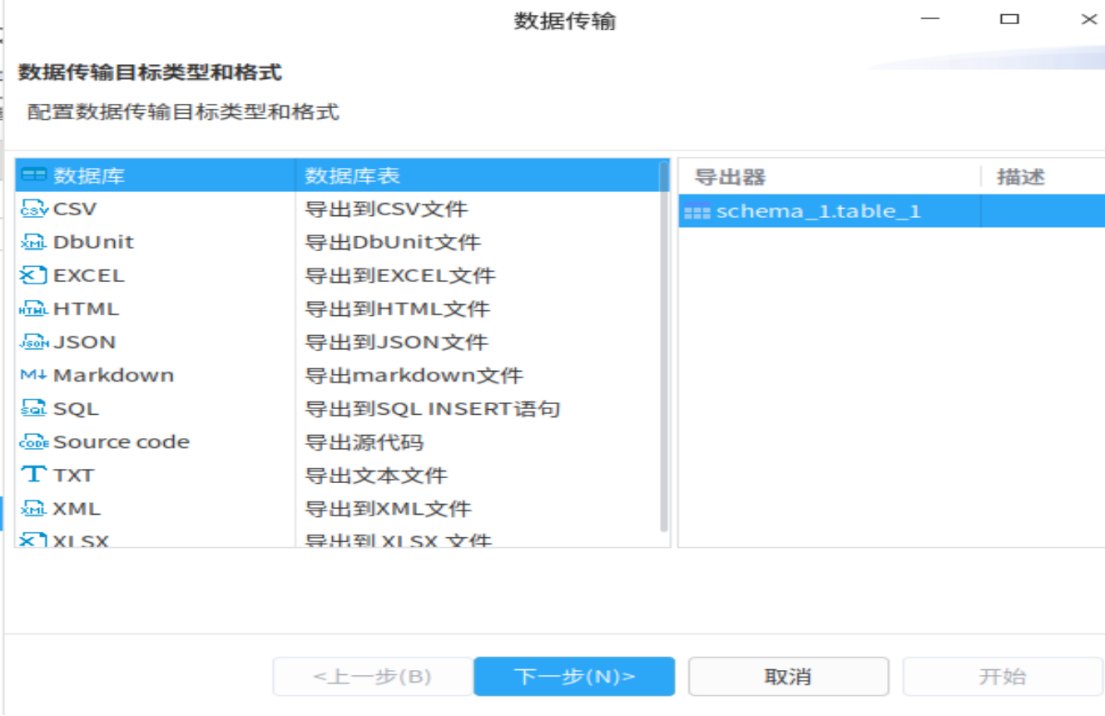Maximize the 数据传输 dialog window

coord(1010,19)
